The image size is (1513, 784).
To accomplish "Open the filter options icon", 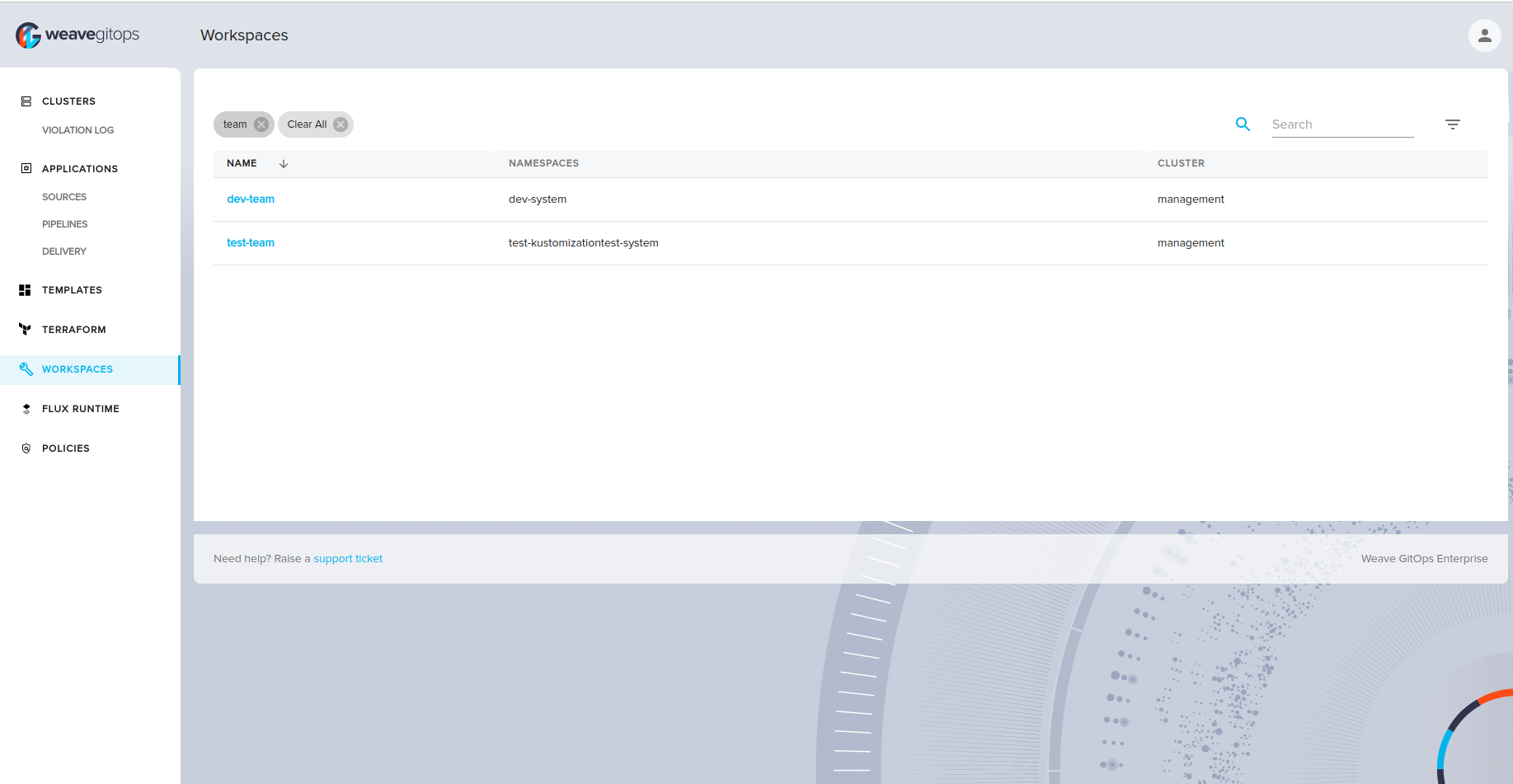I will [x=1453, y=124].
